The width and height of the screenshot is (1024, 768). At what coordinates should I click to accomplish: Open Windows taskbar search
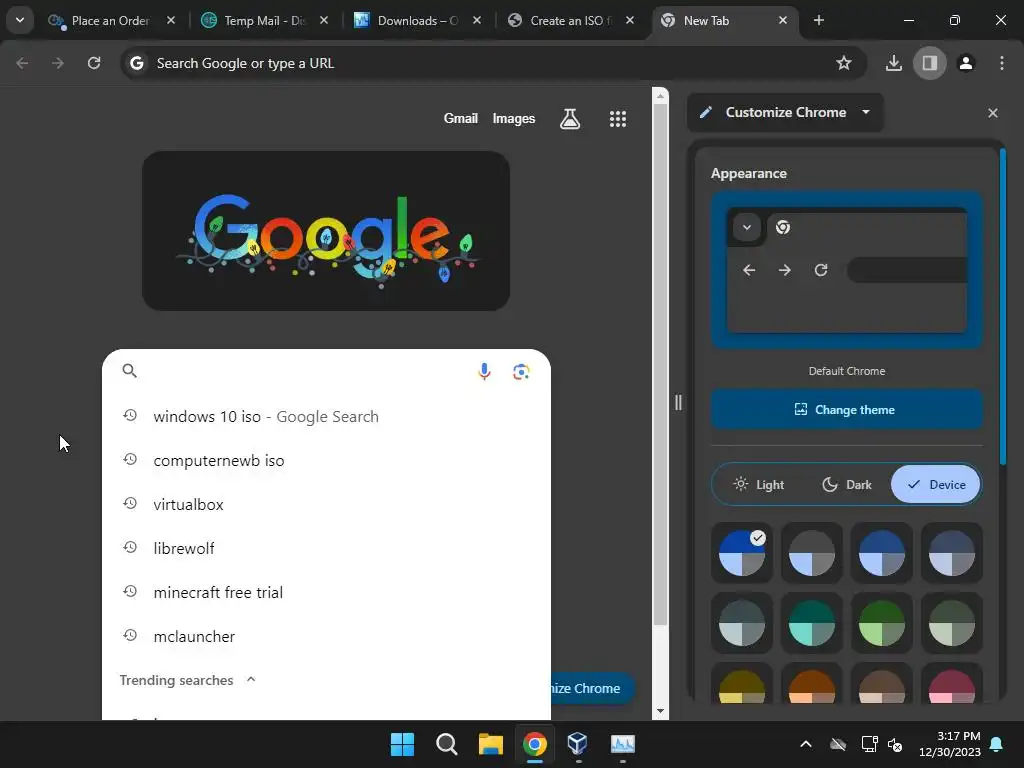pyautogui.click(x=447, y=744)
